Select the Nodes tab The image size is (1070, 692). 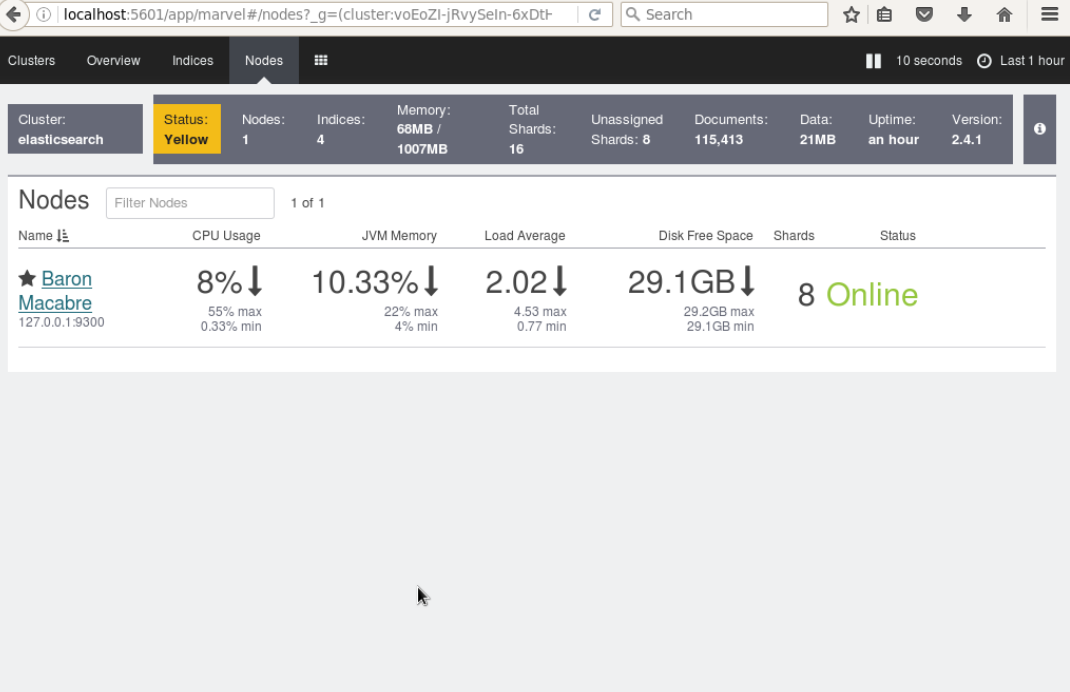pyautogui.click(x=264, y=60)
